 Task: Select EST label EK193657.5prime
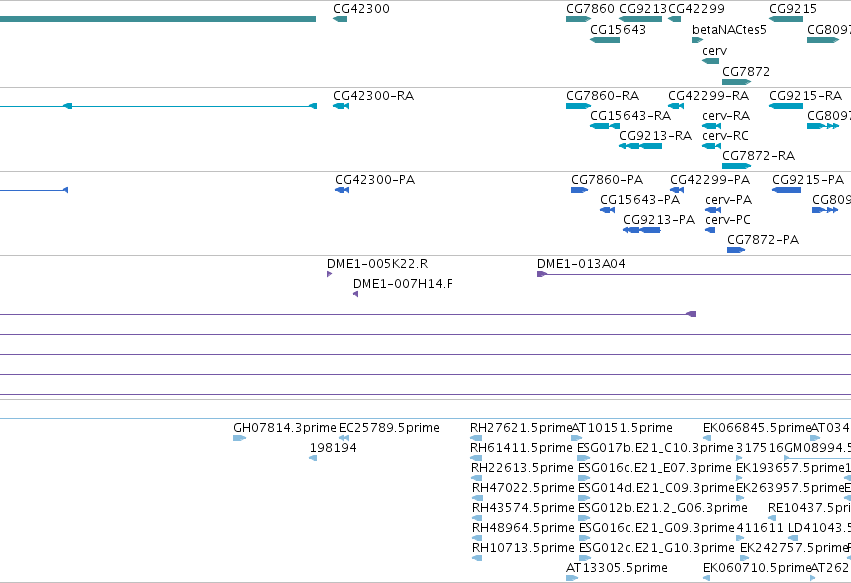790,468
